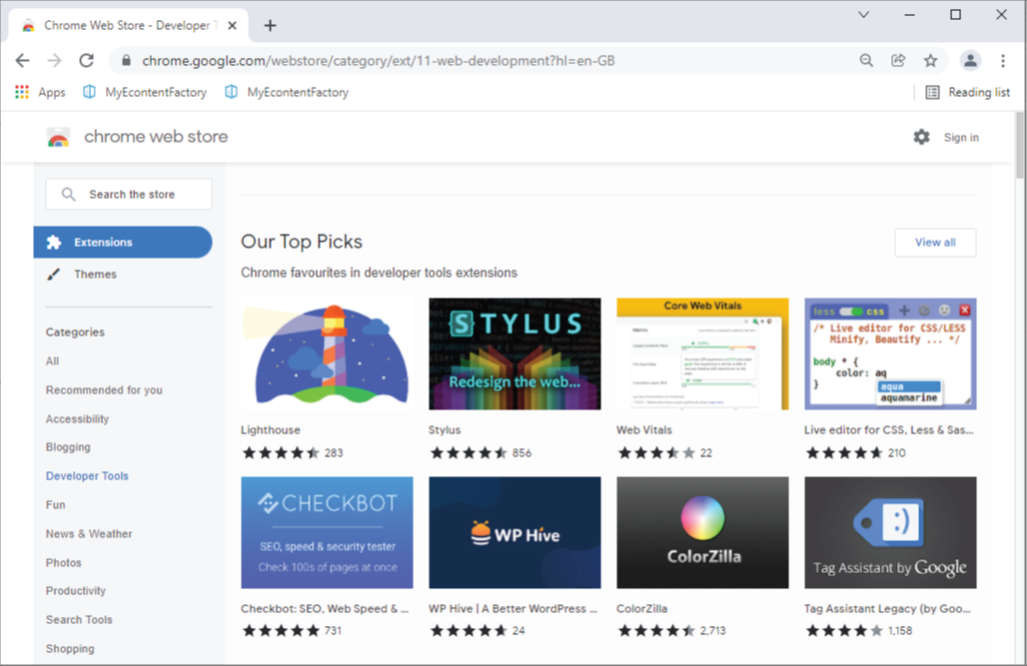Choose News & Weather category
This screenshot has height=666, width=1027.
(x=89, y=534)
